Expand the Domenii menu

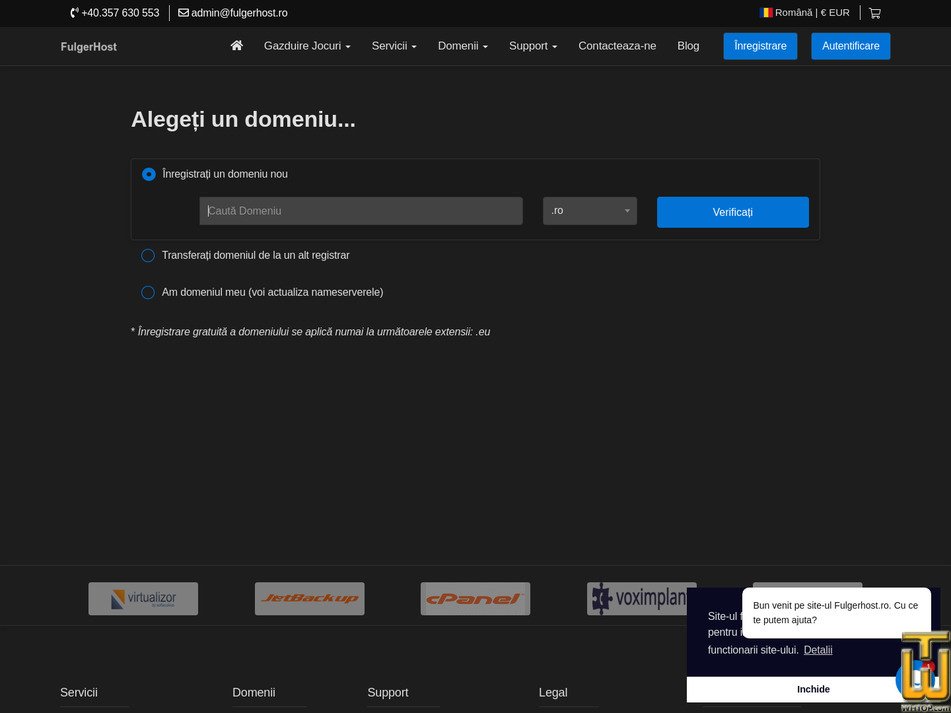(x=462, y=45)
